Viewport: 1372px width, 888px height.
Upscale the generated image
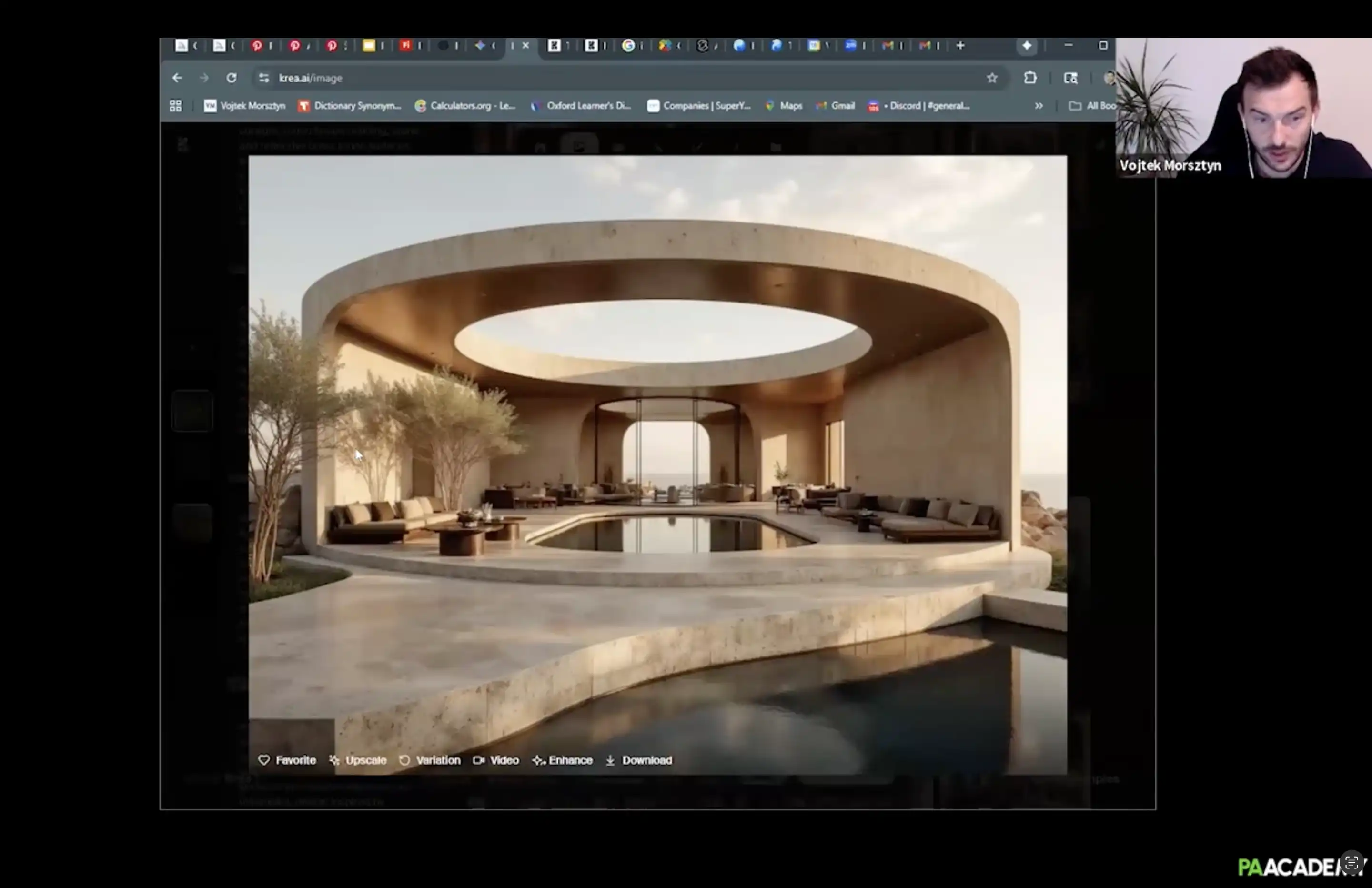coord(358,760)
